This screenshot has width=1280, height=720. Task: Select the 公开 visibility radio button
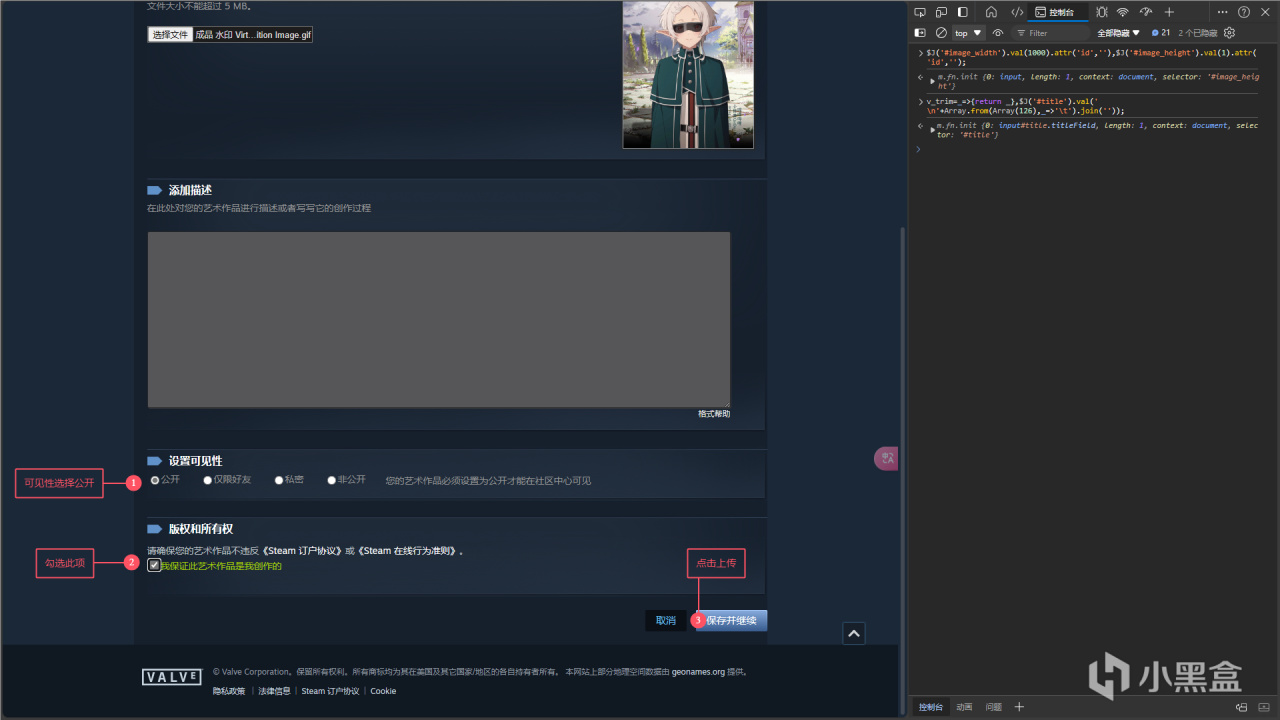155,480
